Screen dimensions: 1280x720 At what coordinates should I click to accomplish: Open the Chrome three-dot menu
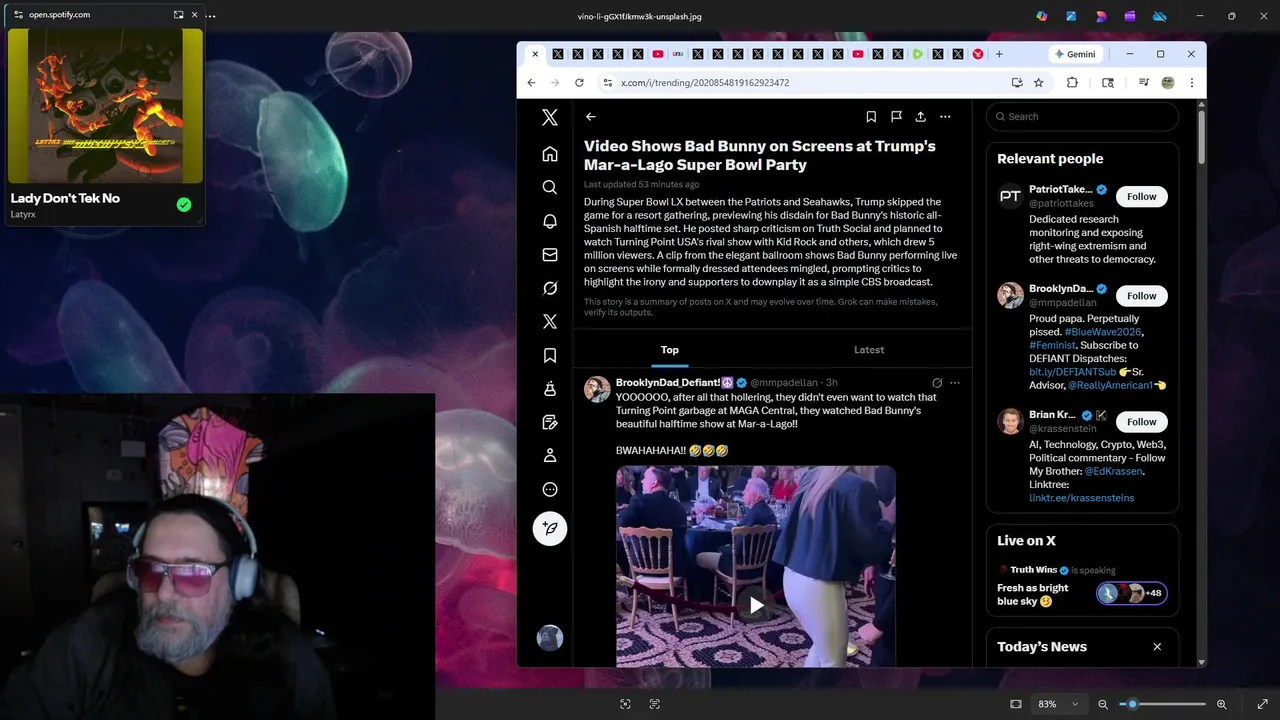1191,83
